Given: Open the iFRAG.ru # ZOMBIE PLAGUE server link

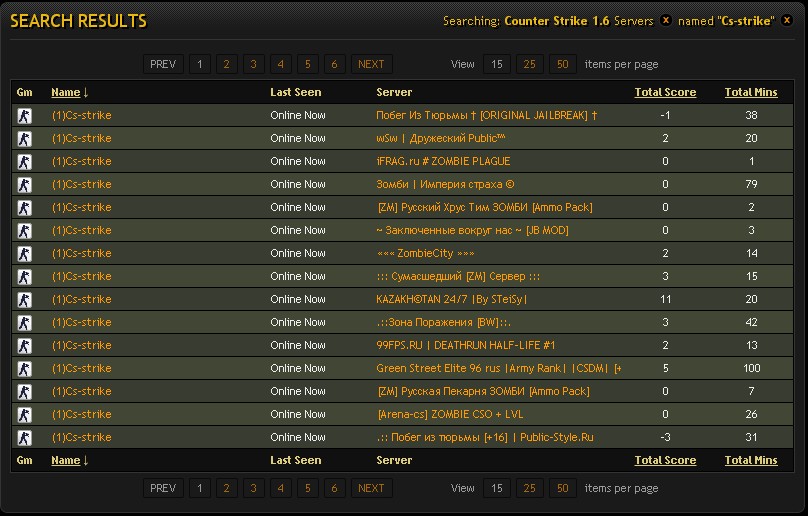Looking at the screenshot, I should pyautogui.click(x=443, y=161).
